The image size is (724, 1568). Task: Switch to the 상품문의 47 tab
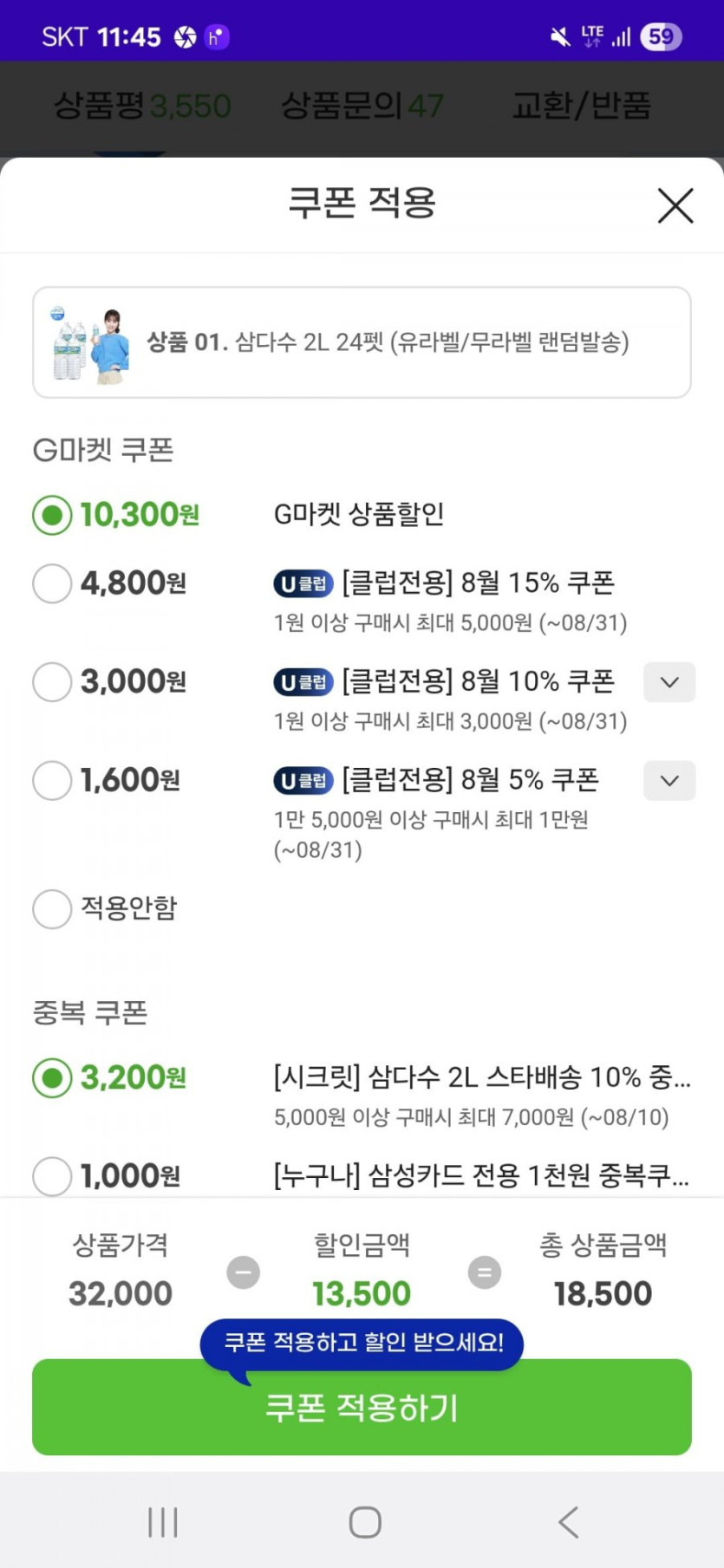tap(362, 107)
